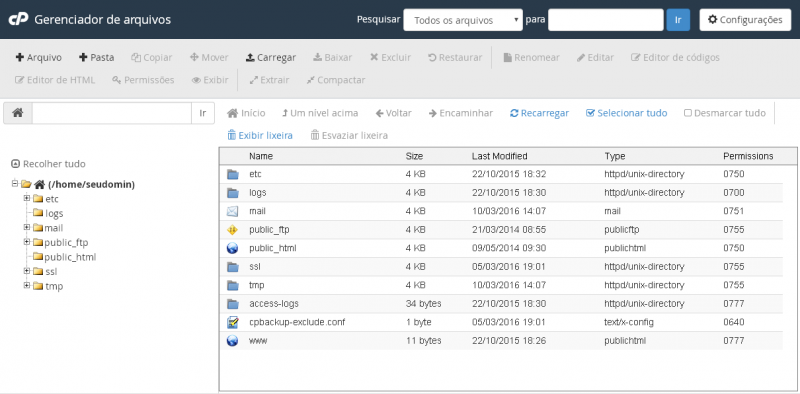This screenshot has width=800, height=394.
Task: Select the access-logs row name
Action: (x=274, y=304)
